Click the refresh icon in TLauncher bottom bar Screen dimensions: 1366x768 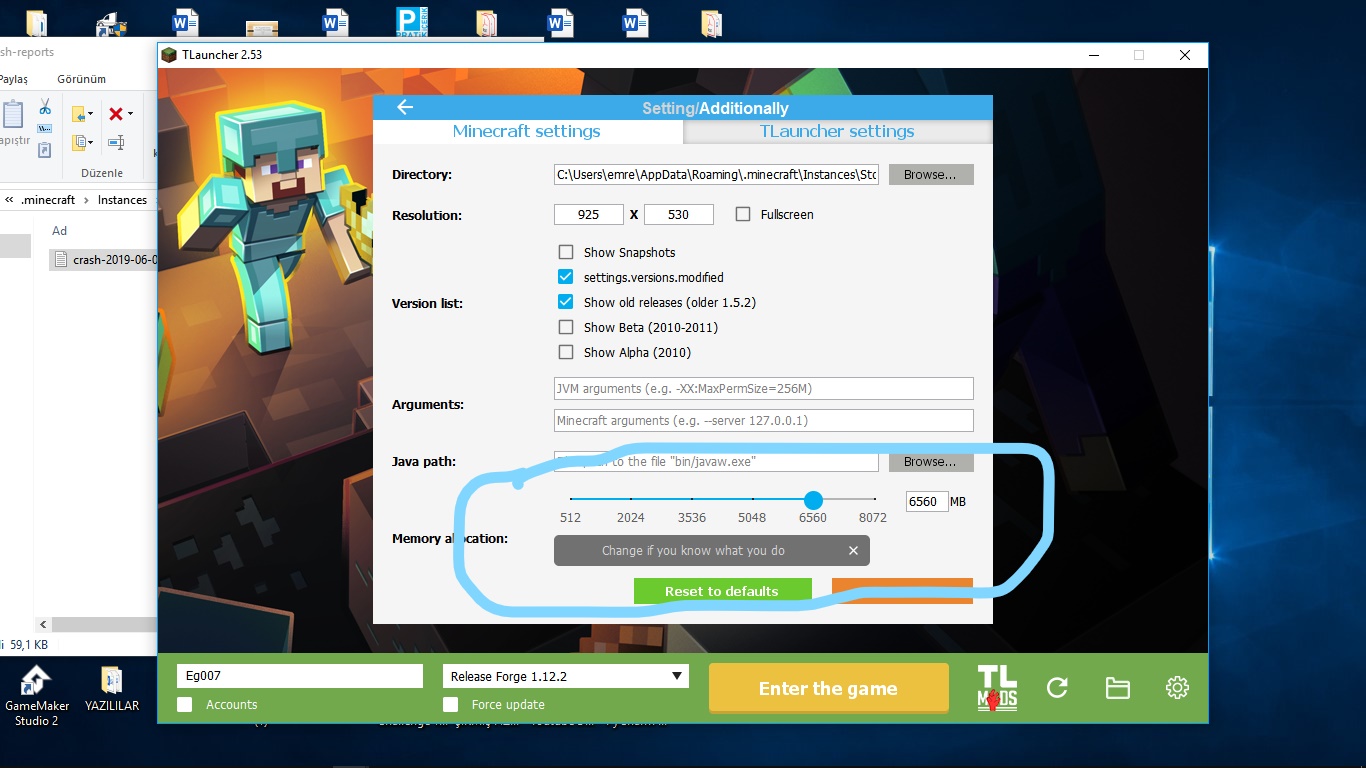(1057, 688)
